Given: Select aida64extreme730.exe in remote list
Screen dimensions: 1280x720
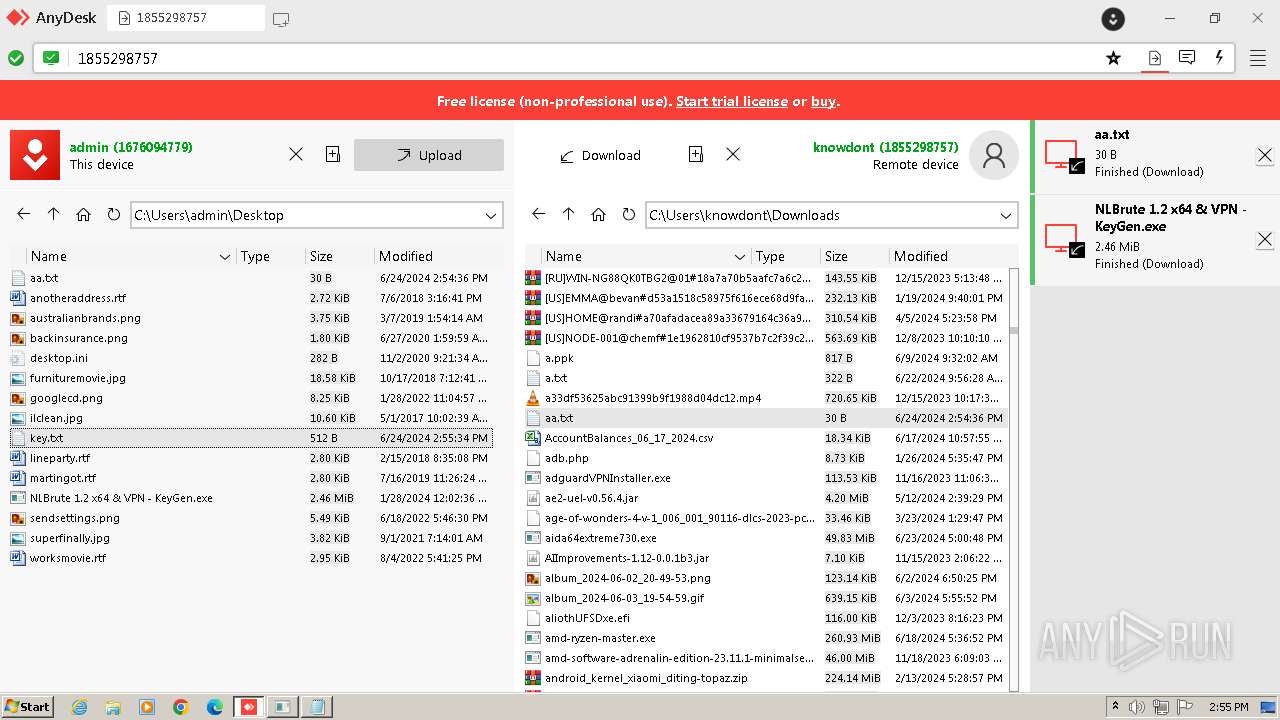Looking at the screenshot, I should [x=766, y=538].
